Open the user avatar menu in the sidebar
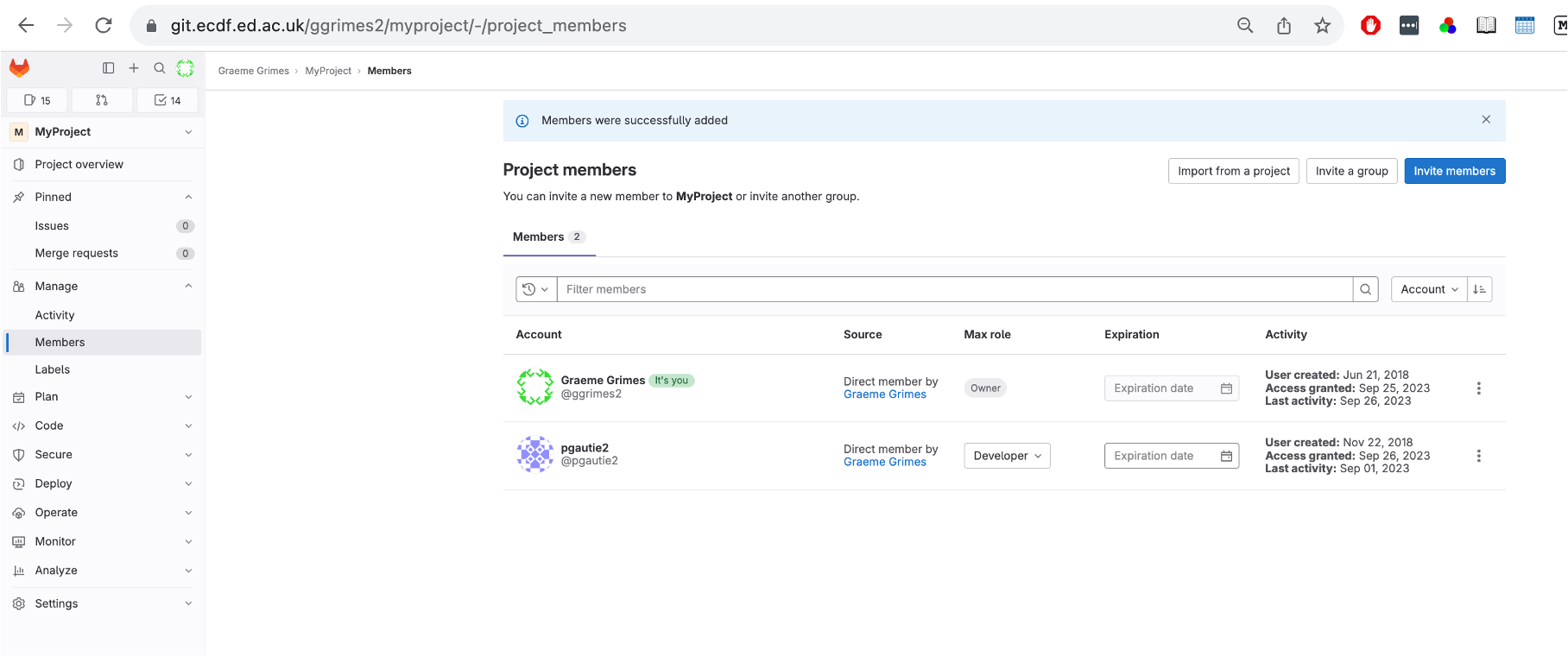Viewport: 1568px width, 656px height. click(186, 67)
